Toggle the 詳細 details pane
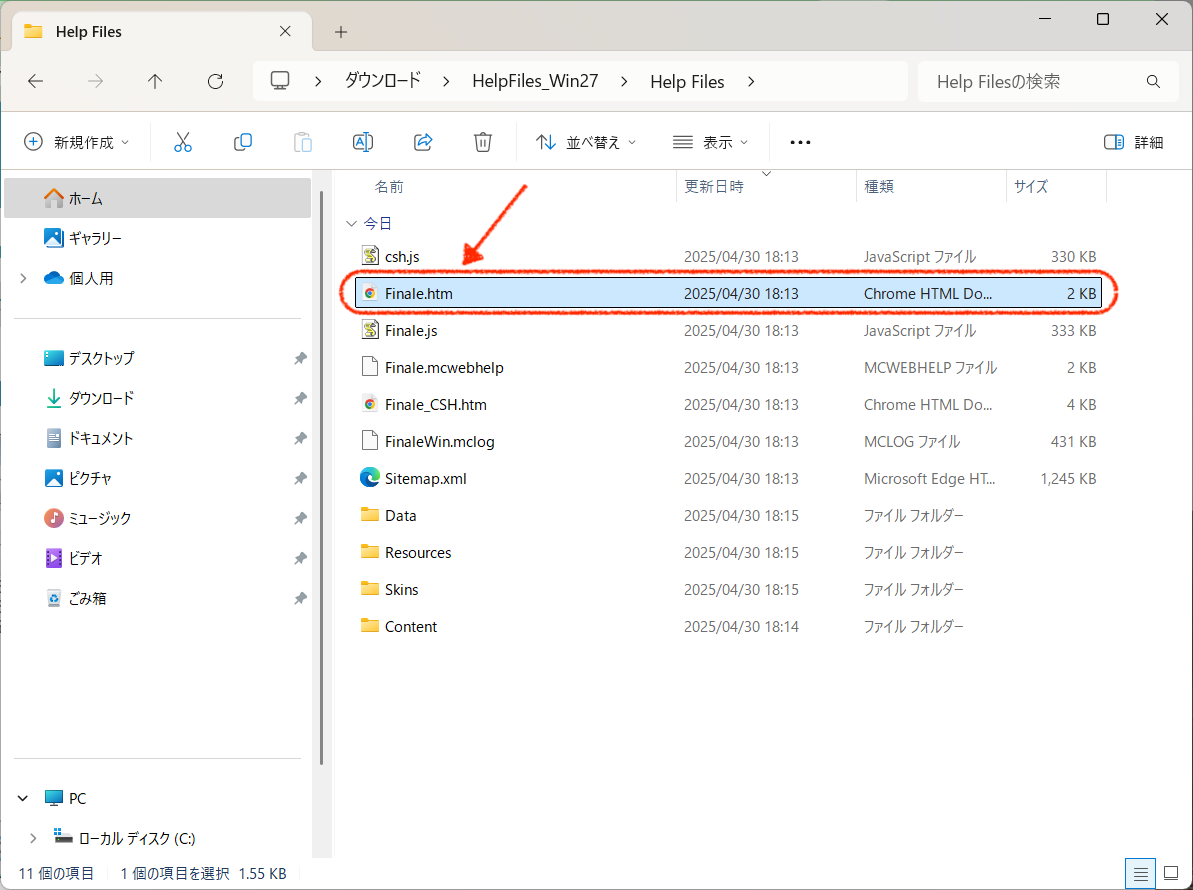This screenshot has width=1193, height=890. click(x=1134, y=142)
